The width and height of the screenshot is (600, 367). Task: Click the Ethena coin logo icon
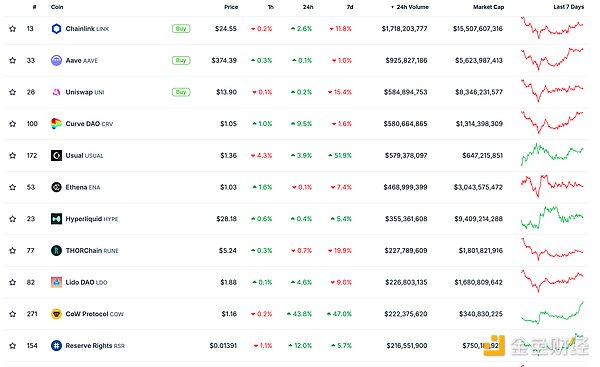tap(56, 187)
